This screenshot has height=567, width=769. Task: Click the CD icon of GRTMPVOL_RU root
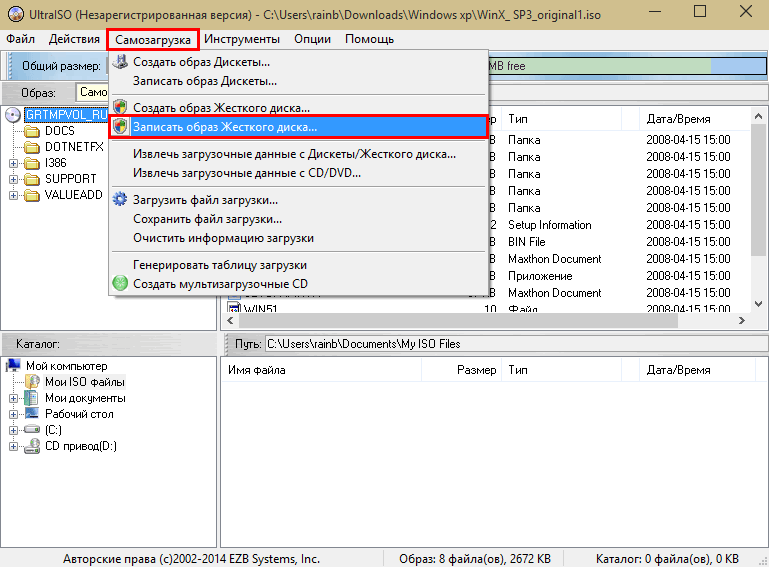point(13,115)
